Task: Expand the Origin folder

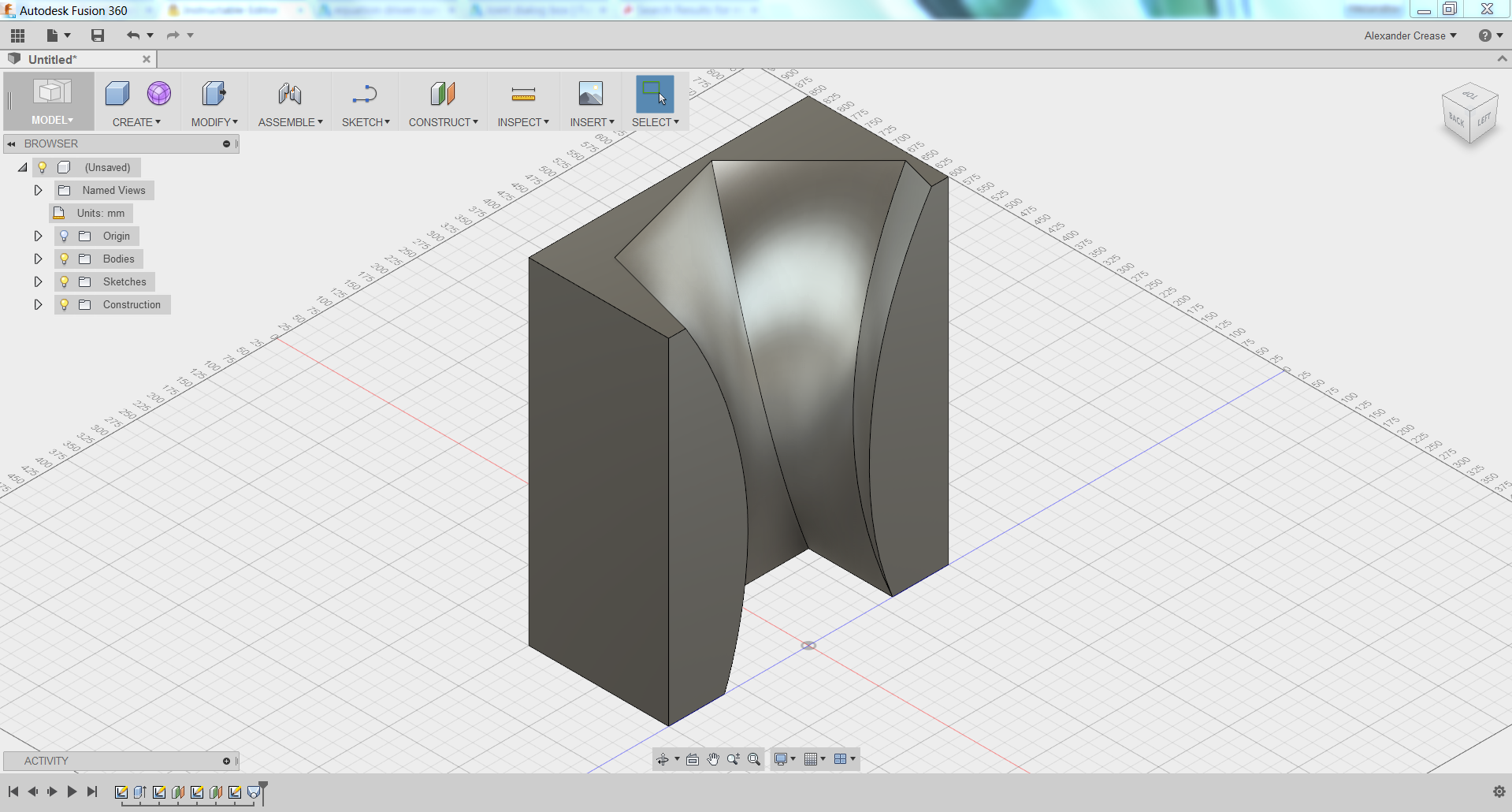Action: pyautogui.click(x=38, y=236)
